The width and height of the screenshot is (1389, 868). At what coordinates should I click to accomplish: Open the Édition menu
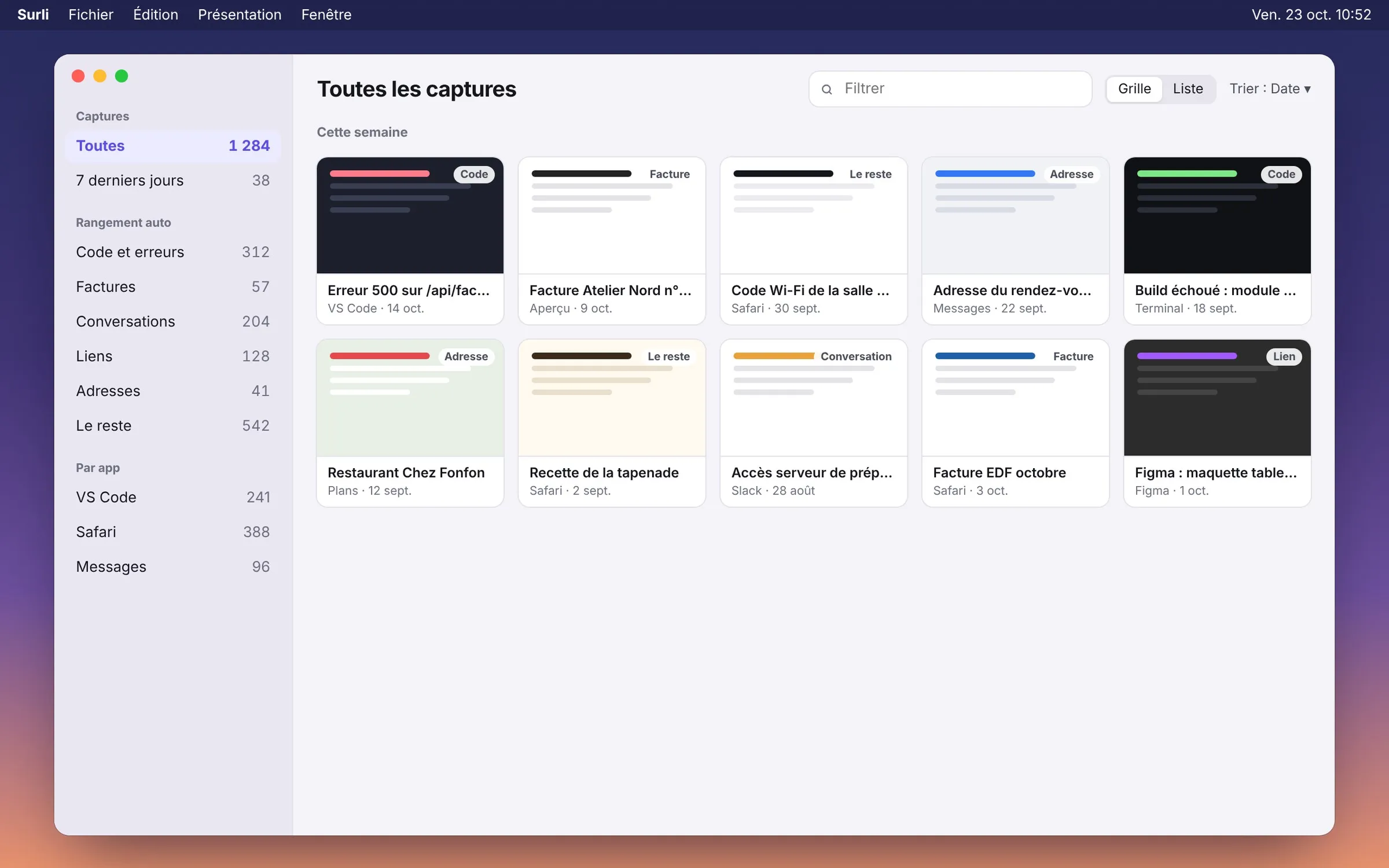[156, 14]
